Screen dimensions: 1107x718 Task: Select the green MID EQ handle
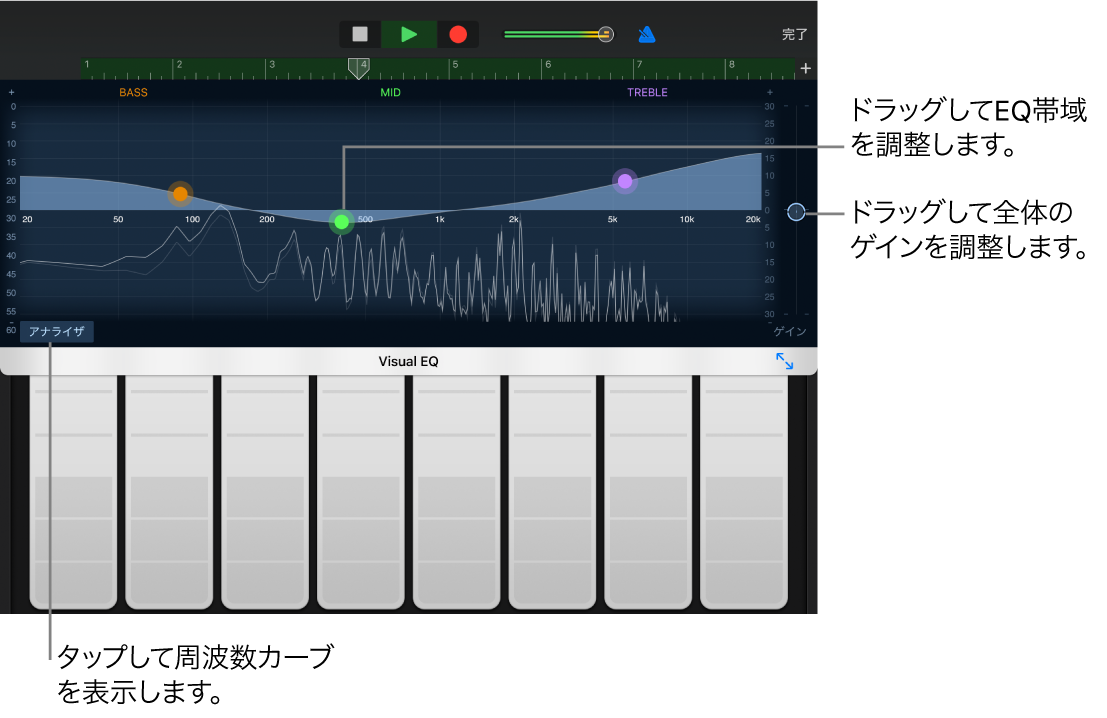341,222
